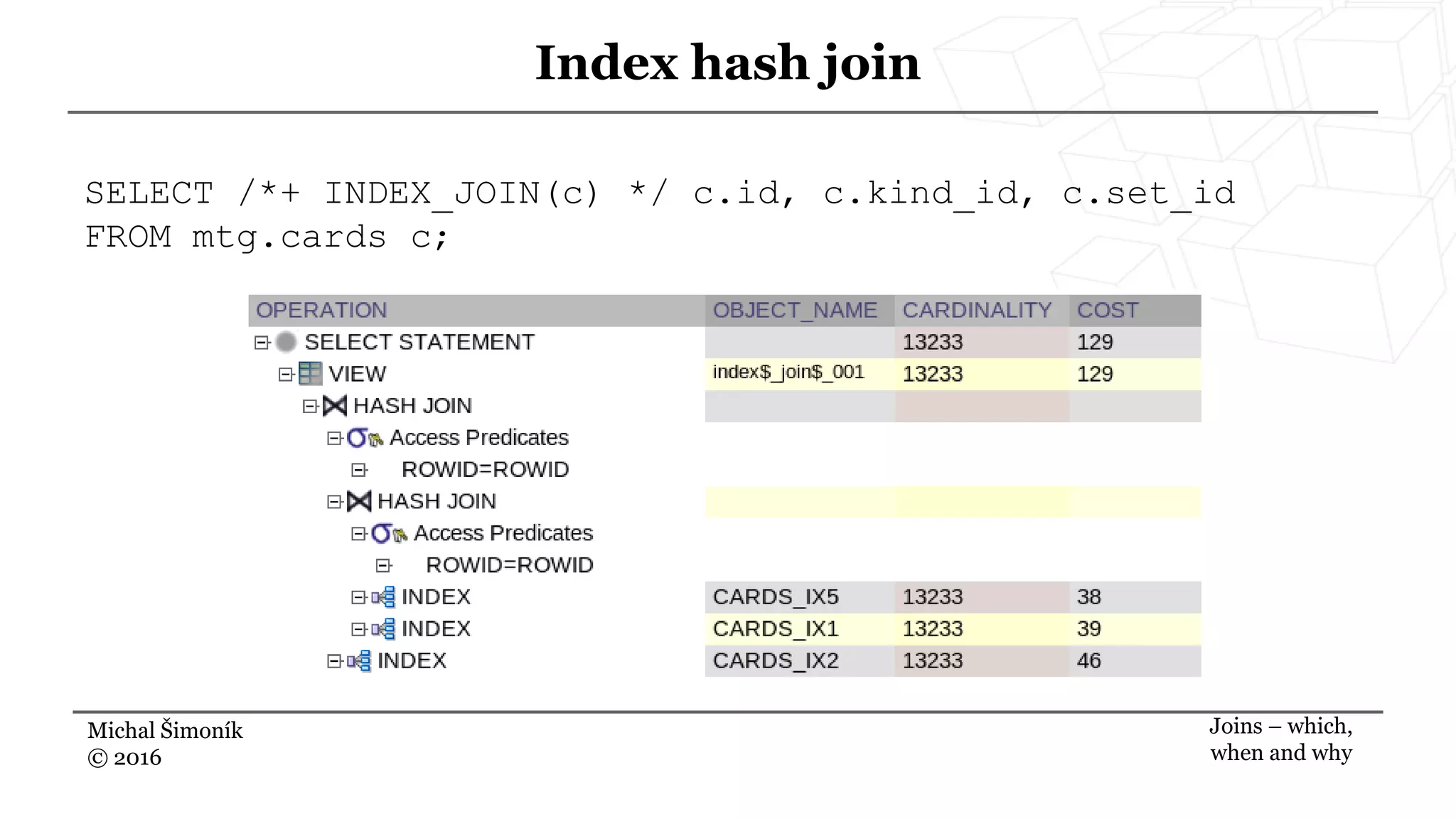Screen dimensions: 1456x819
Task: Select the inner HASH JOIN label
Action: [437, 501]
